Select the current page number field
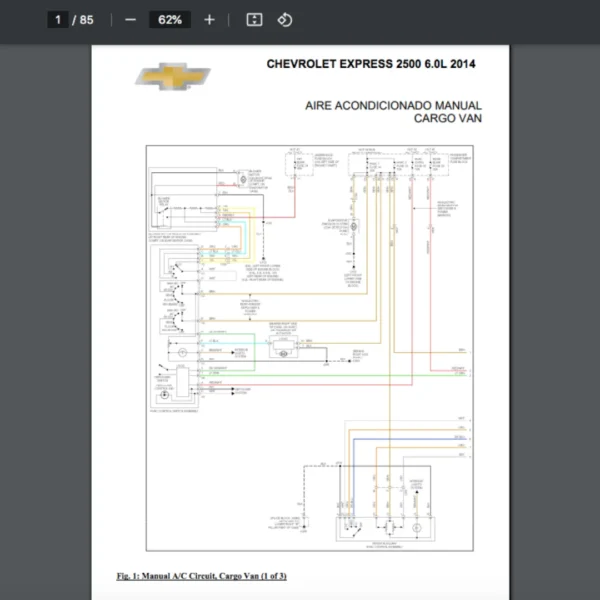This screenshot has height=600, width=600. pyautogui.click(x=59, y=20)
